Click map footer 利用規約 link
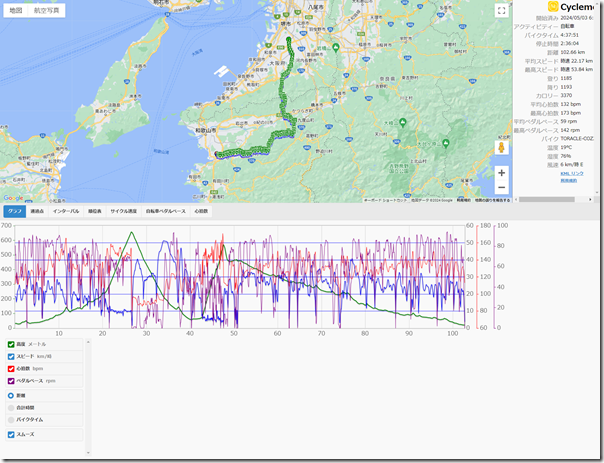604x463 pixels. [x=463, y=200]
